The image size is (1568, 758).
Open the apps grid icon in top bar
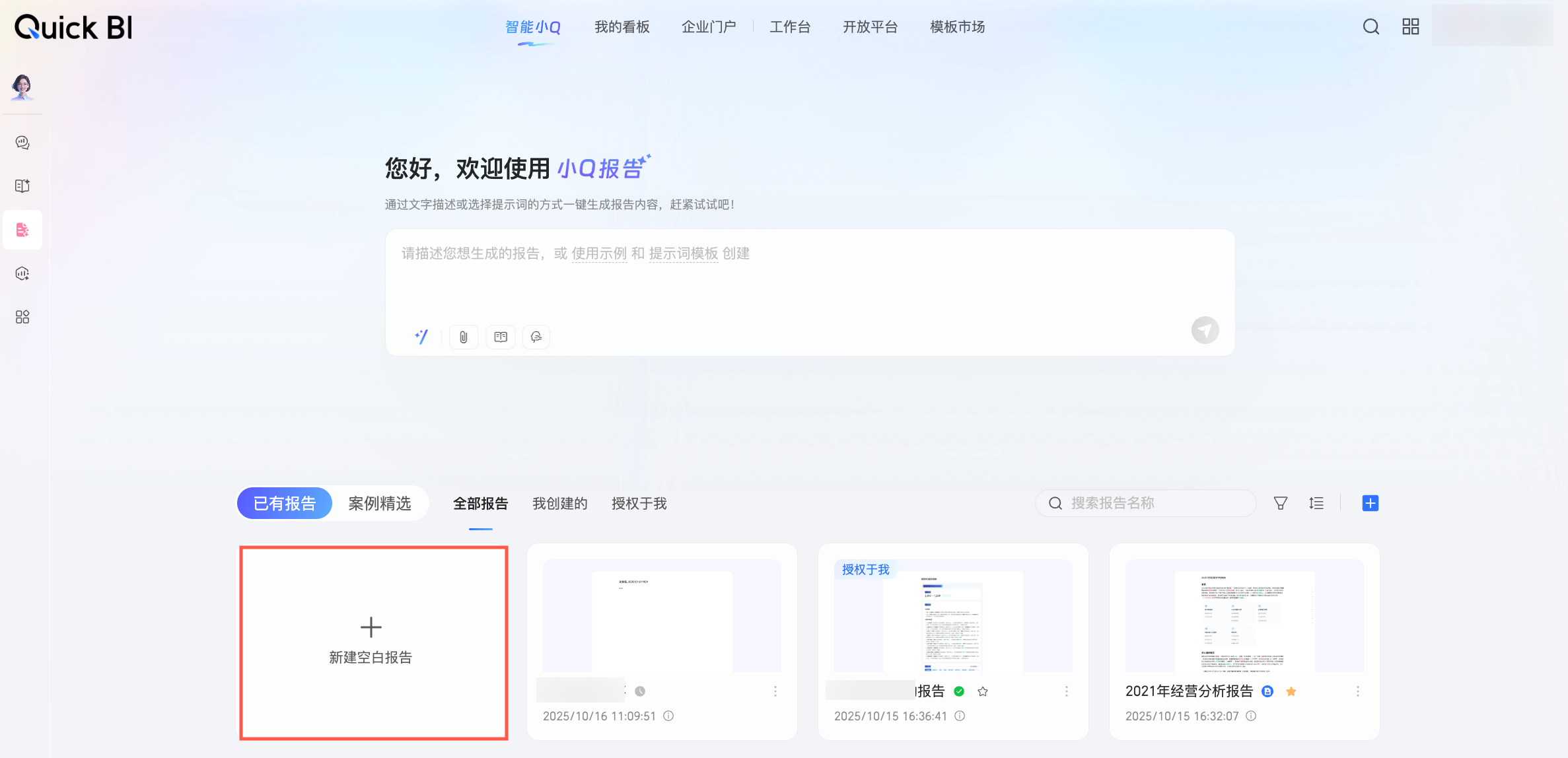(1410, 26)
